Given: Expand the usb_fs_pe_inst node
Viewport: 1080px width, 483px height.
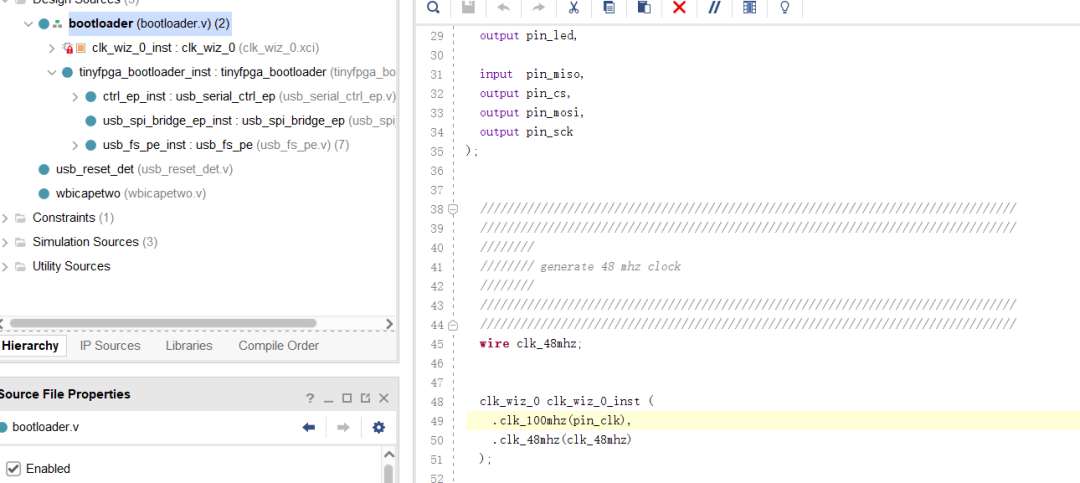Looking at the screenshot, I should pos(75,145).
